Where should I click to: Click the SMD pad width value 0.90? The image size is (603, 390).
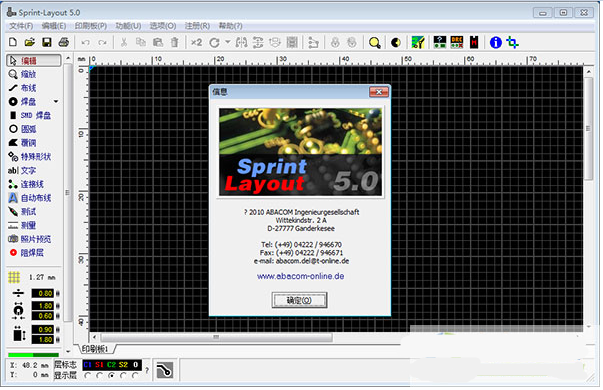click(x=43, y=330)
